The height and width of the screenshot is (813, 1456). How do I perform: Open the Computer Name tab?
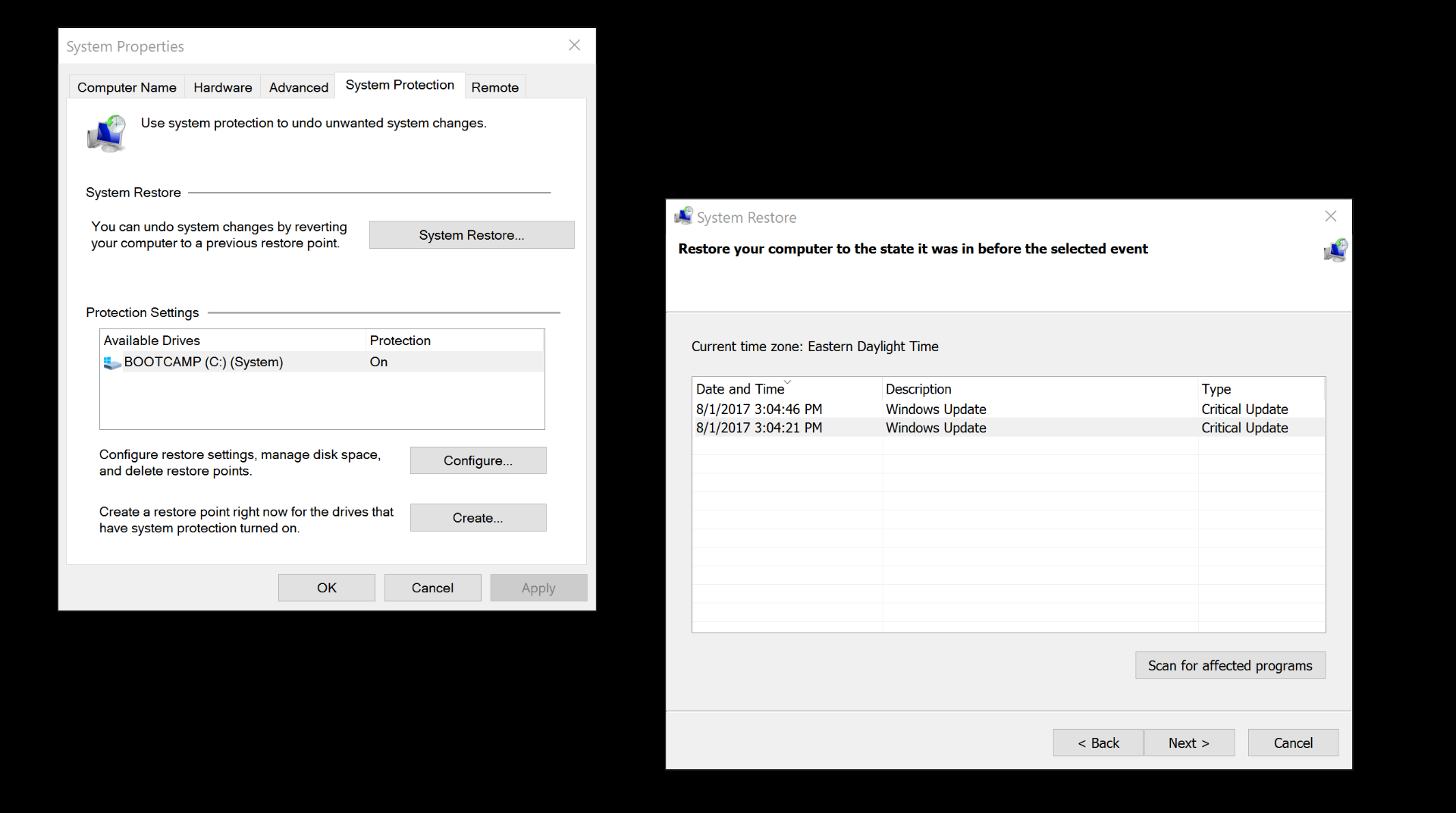[x=127, y=87]
